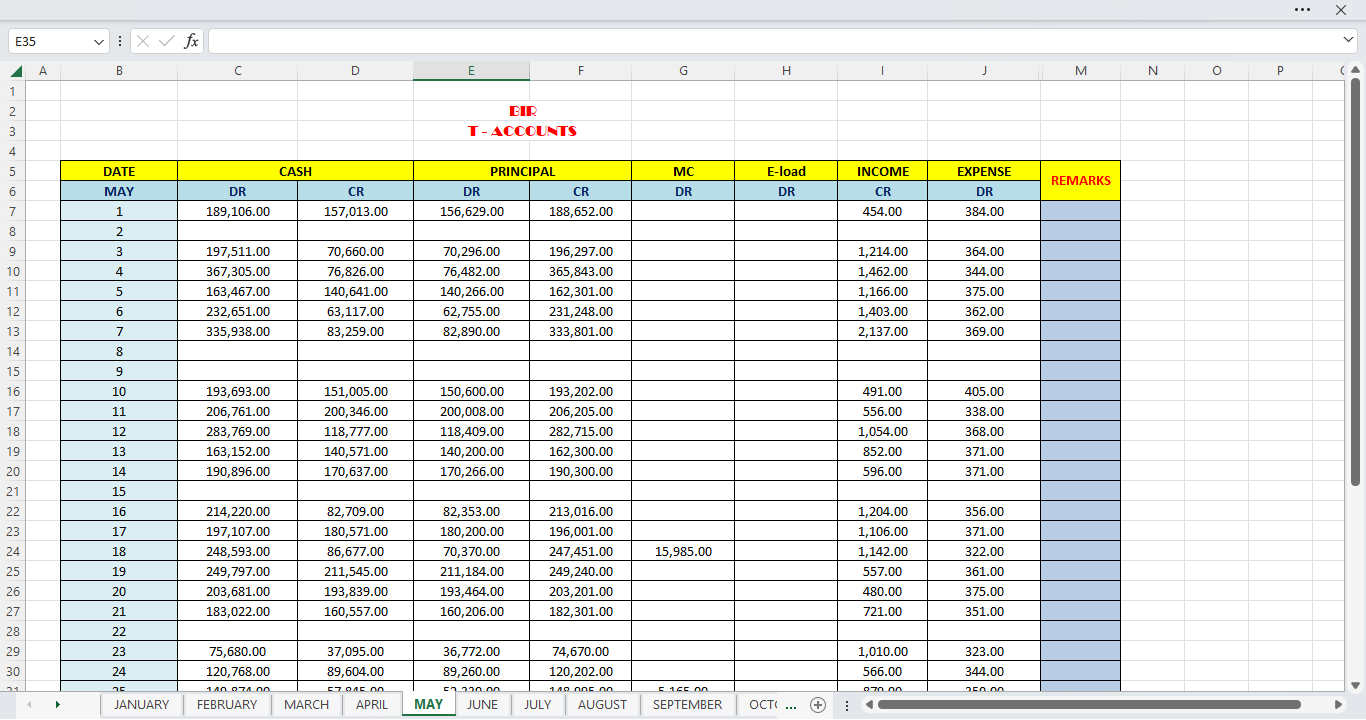Click cell with value 170,266.00

[472, 471]
